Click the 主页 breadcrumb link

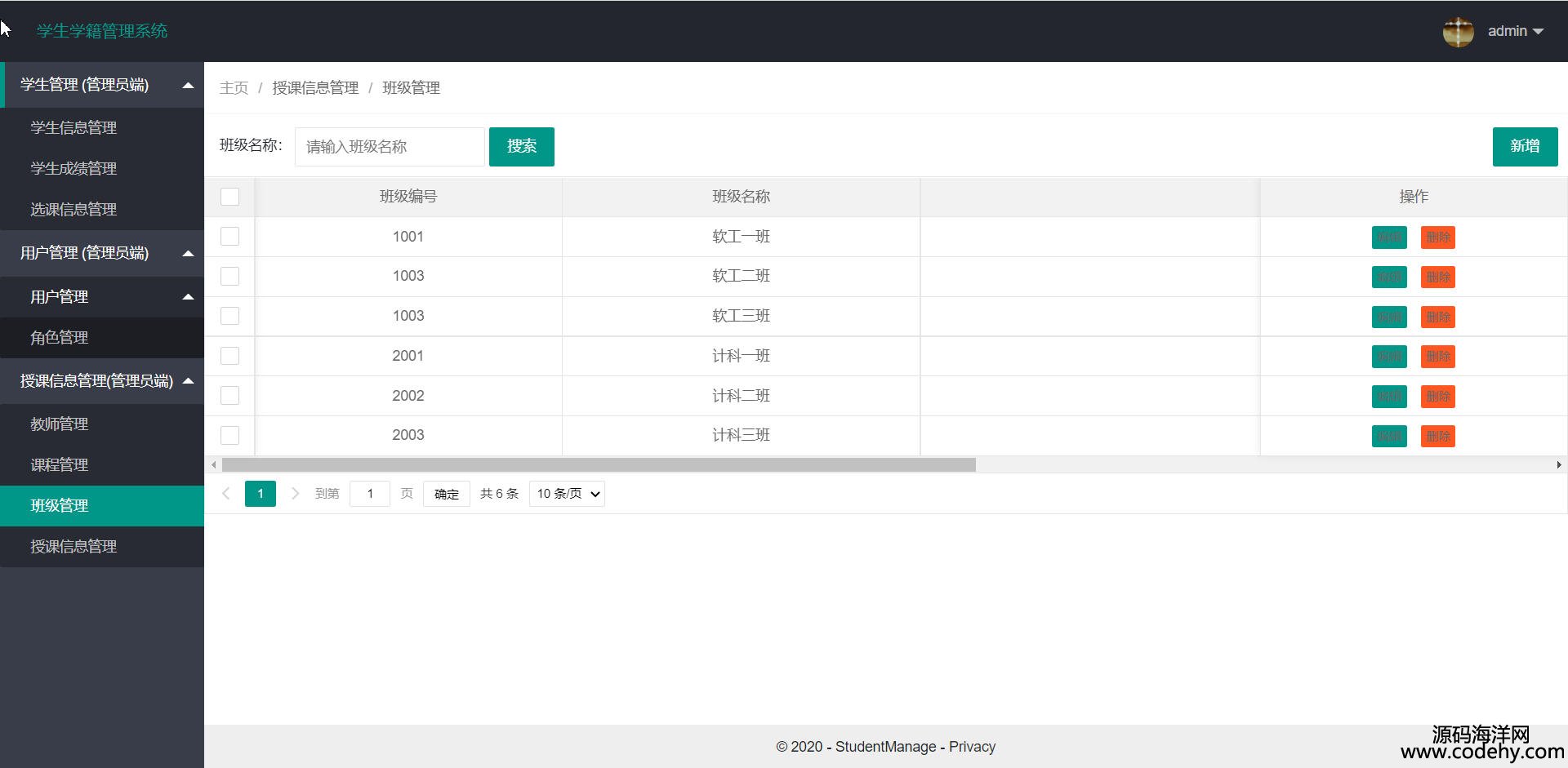tap(234, 88)
